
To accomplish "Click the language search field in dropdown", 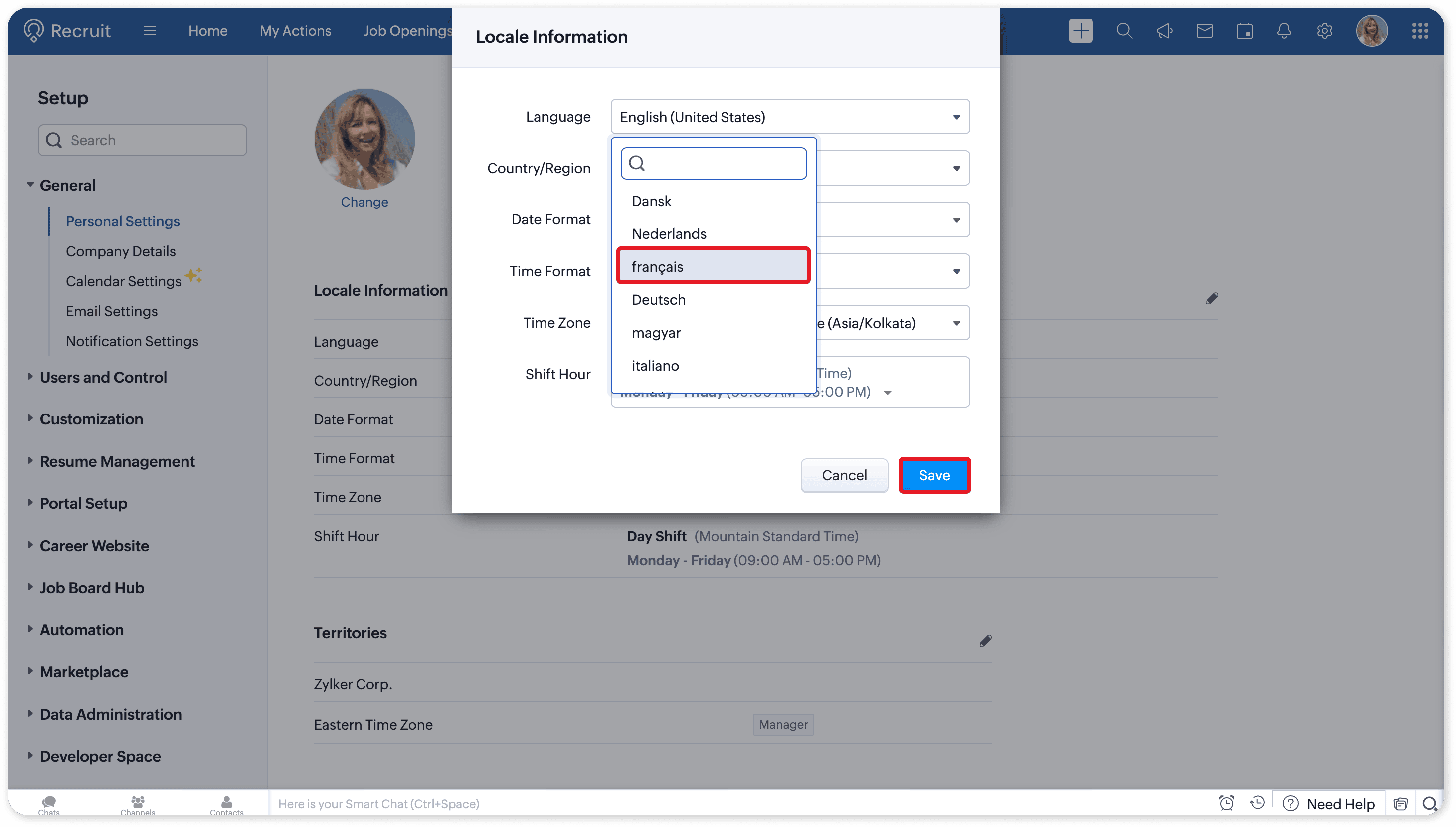I will 721,164.
